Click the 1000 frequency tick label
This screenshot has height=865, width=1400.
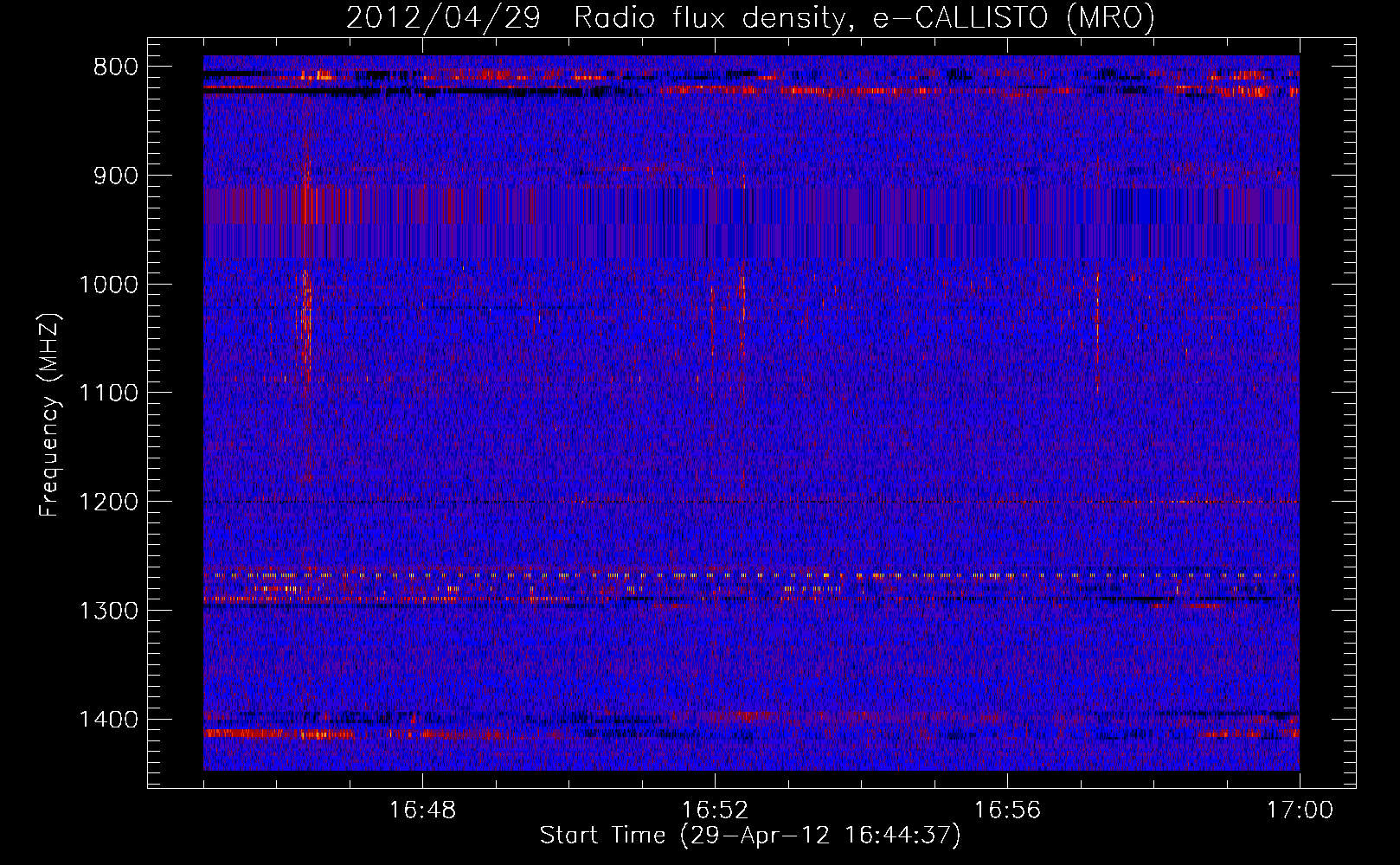click(108, 285)
